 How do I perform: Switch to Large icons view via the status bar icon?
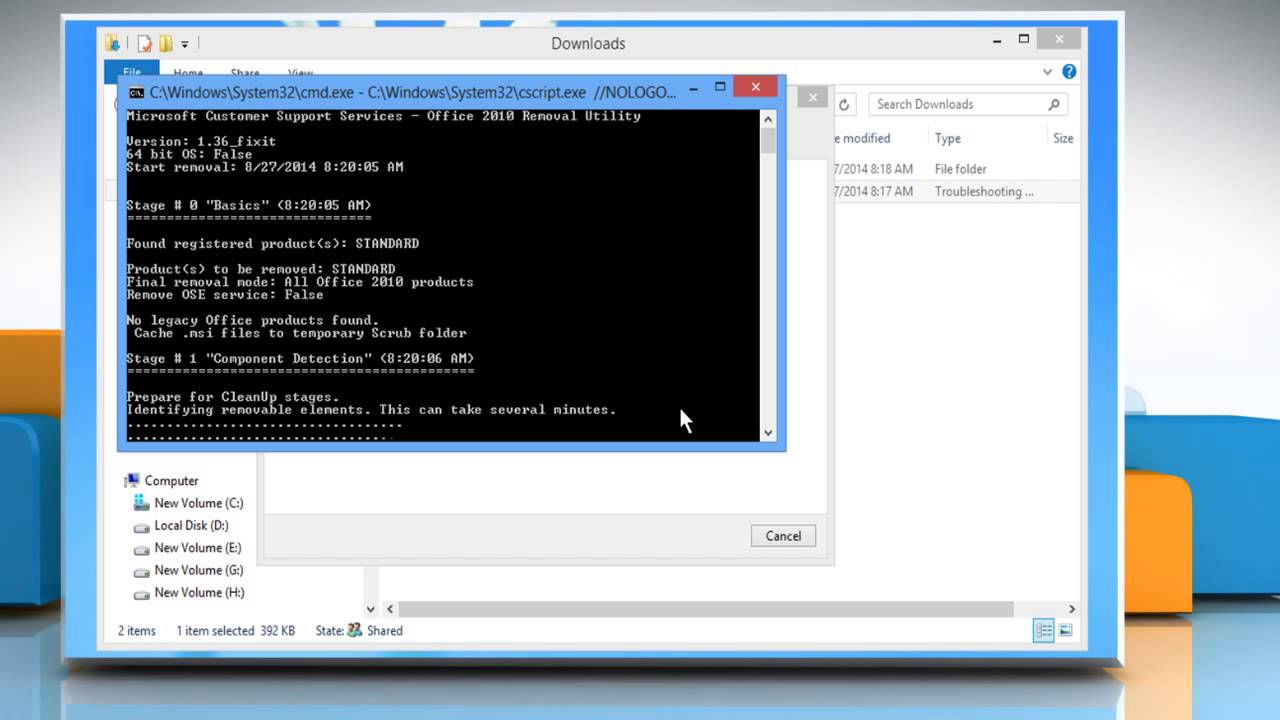1065,630
